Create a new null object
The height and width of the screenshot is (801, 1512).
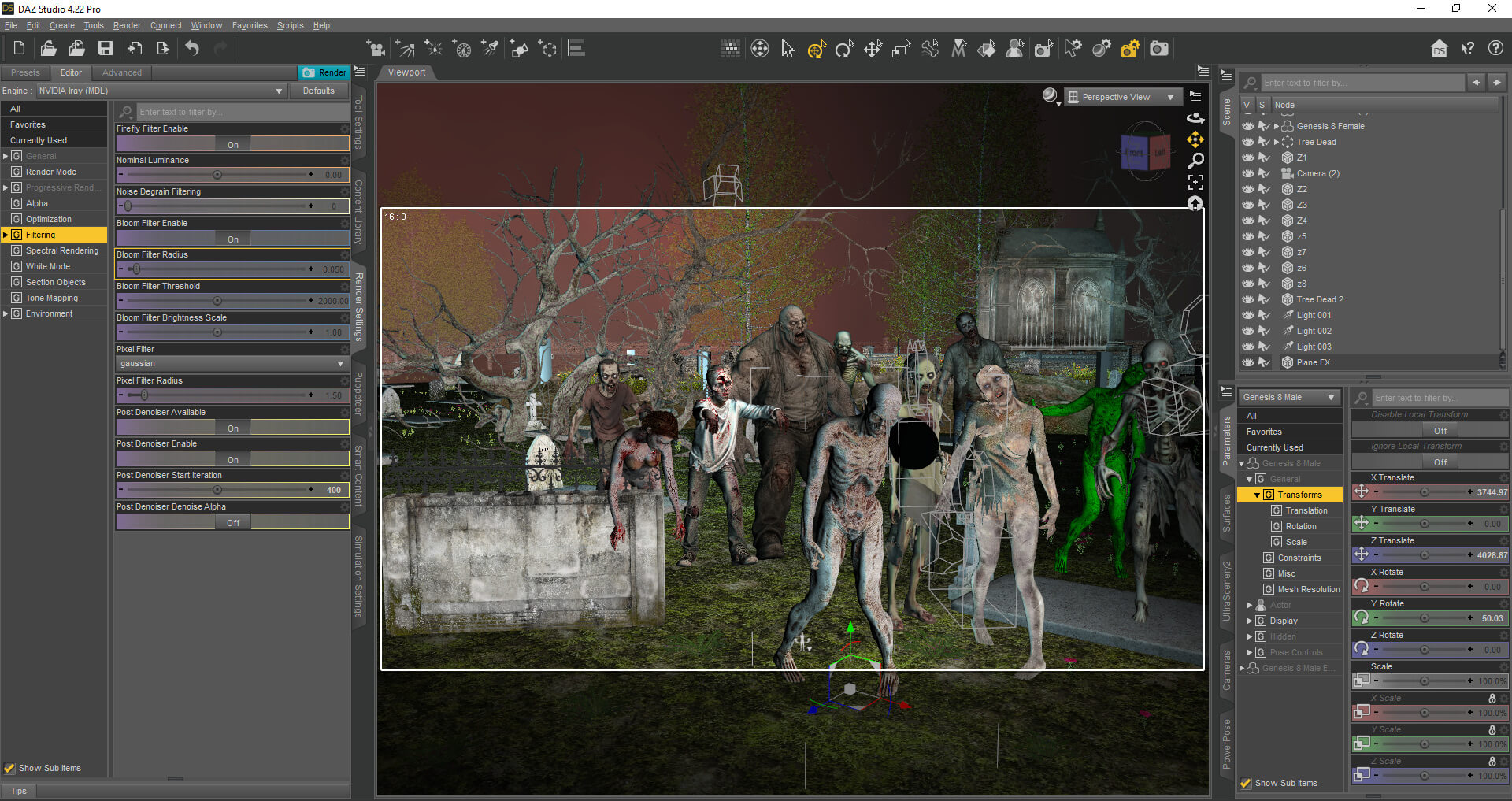pyautogui.click(x=547, y=49)
